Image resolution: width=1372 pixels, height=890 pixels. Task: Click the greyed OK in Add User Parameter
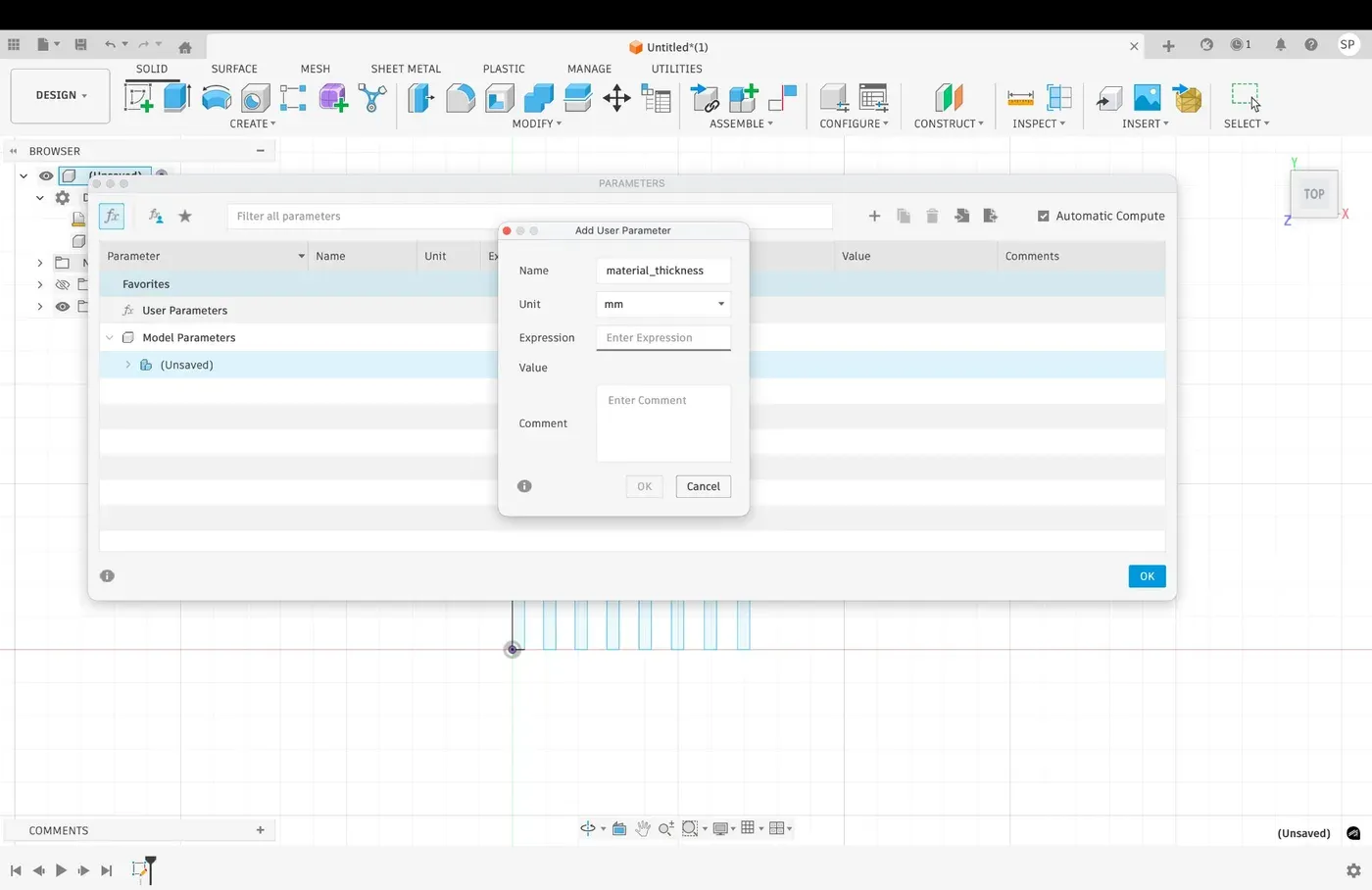pyautogui.click(x=644, y=486)
